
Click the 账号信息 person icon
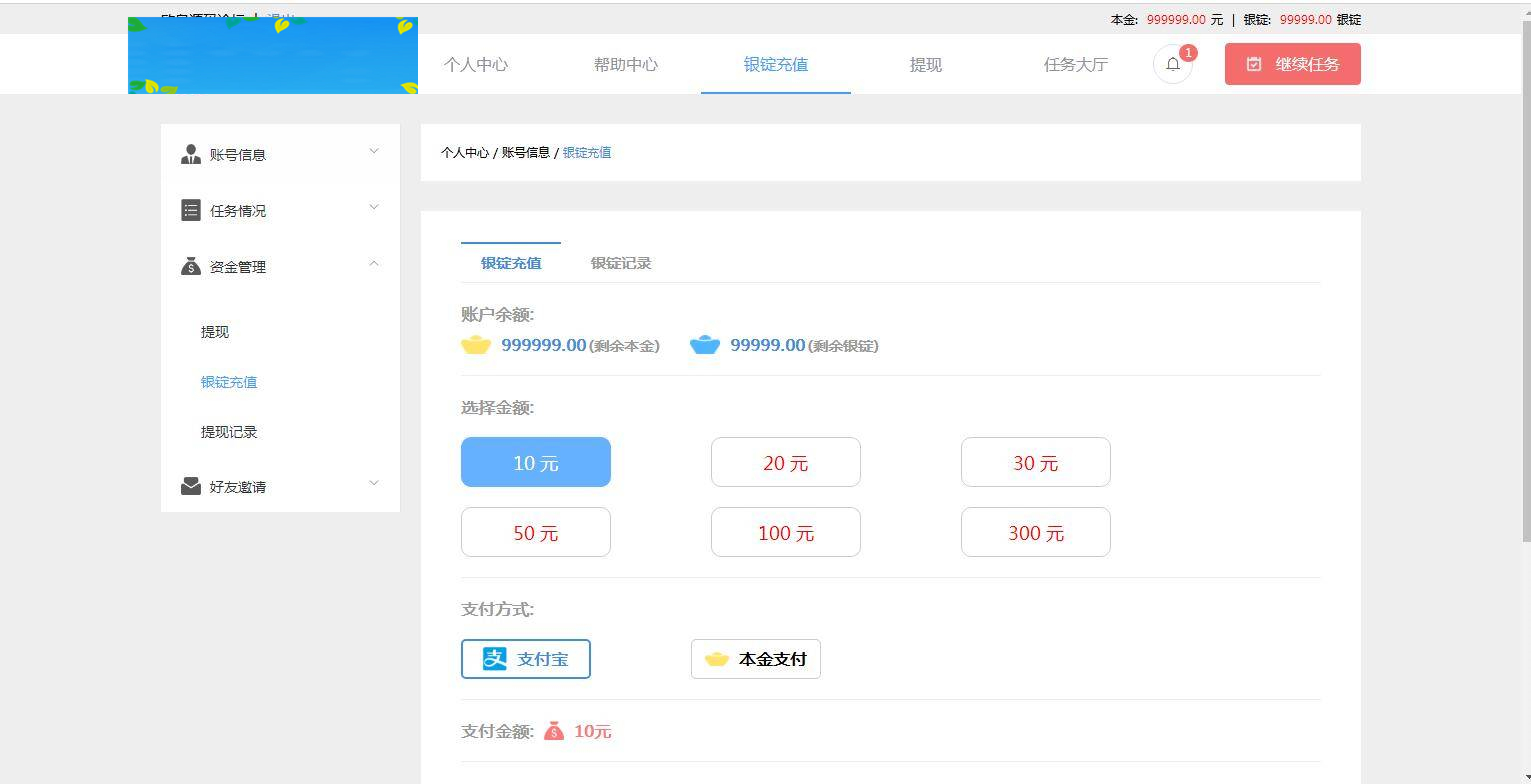[191, 153]
